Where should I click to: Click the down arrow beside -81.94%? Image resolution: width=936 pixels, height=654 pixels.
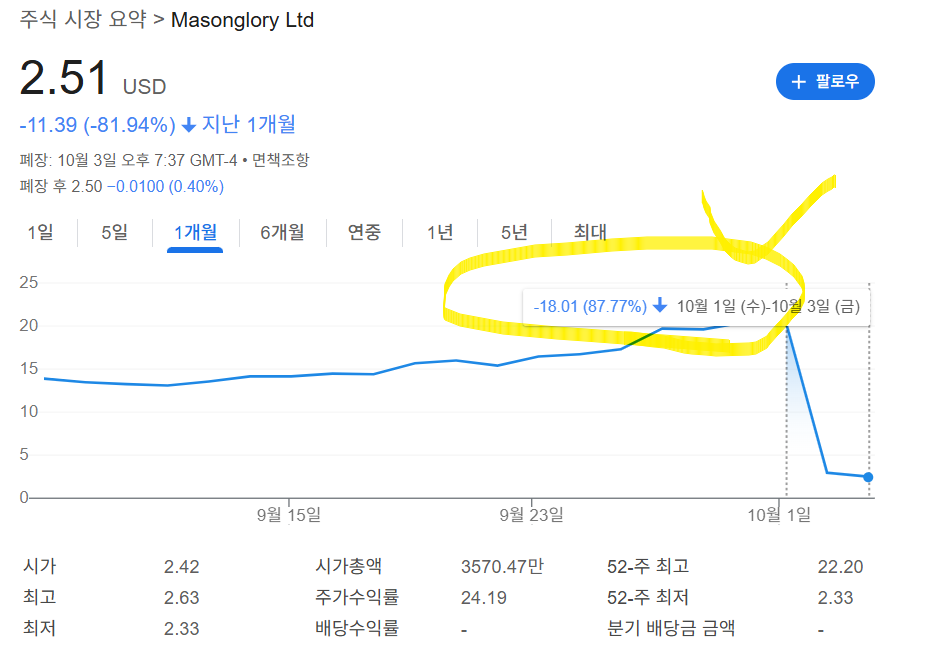coord(188,125)
